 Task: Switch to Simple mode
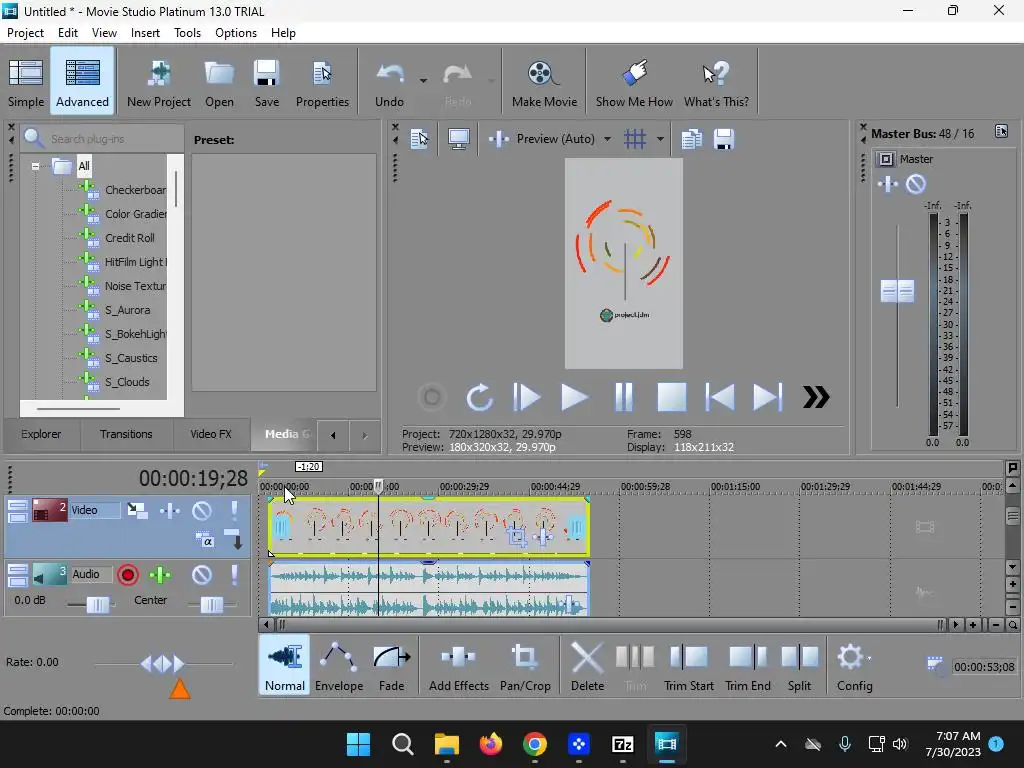[26, 83]
